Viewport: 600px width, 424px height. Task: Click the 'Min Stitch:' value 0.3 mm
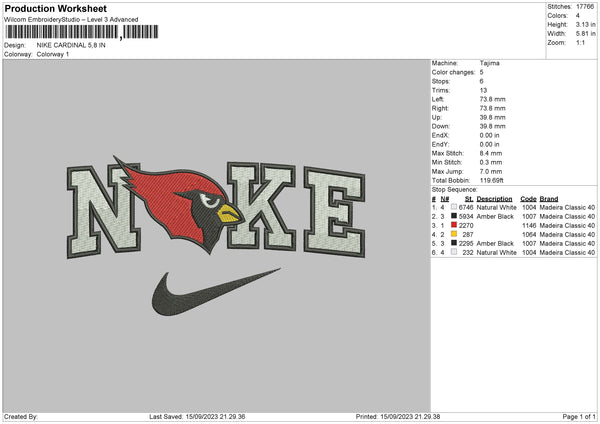(x=491, y=162)
